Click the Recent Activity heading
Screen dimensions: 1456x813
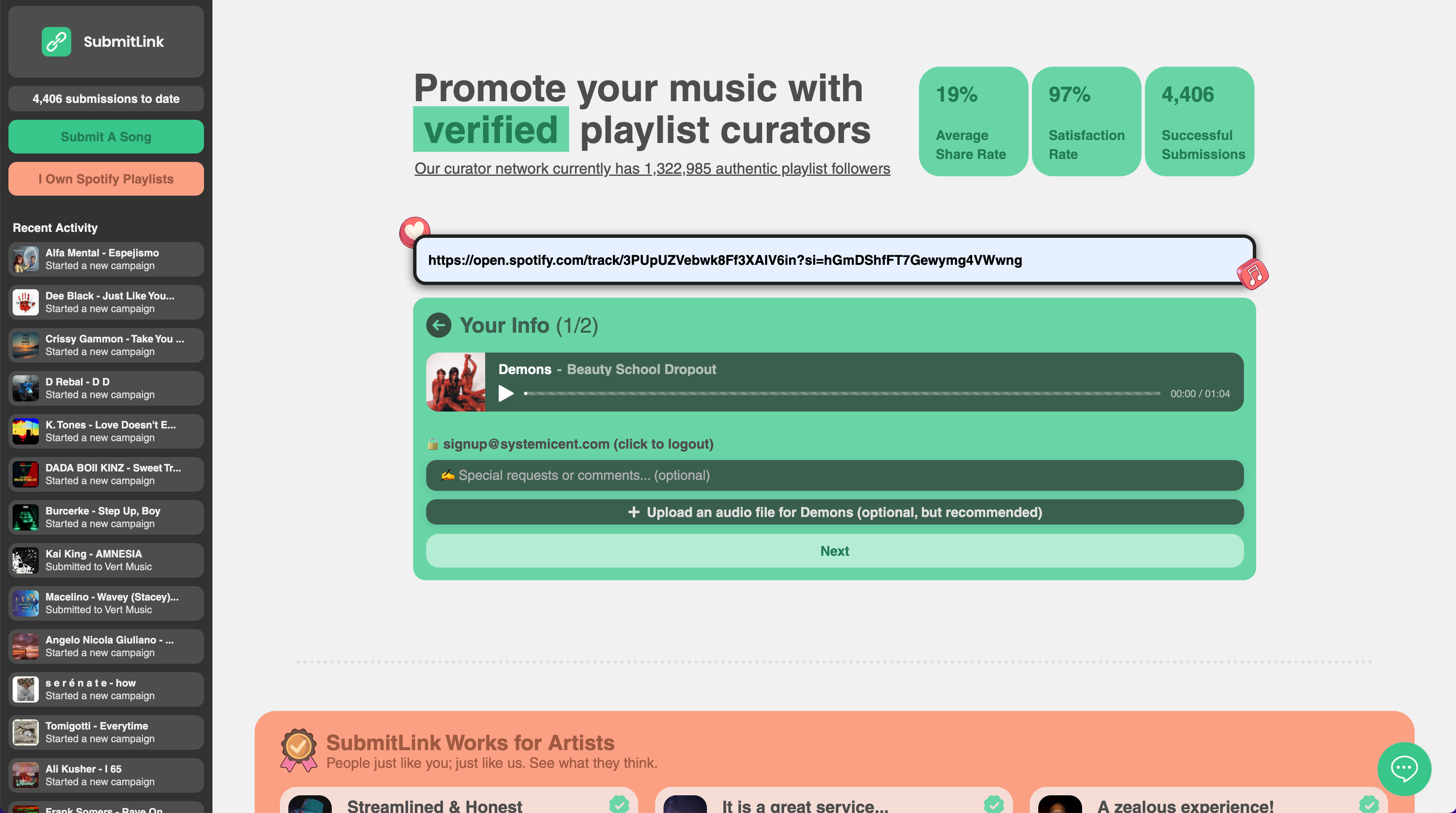[x=55, y=228]
